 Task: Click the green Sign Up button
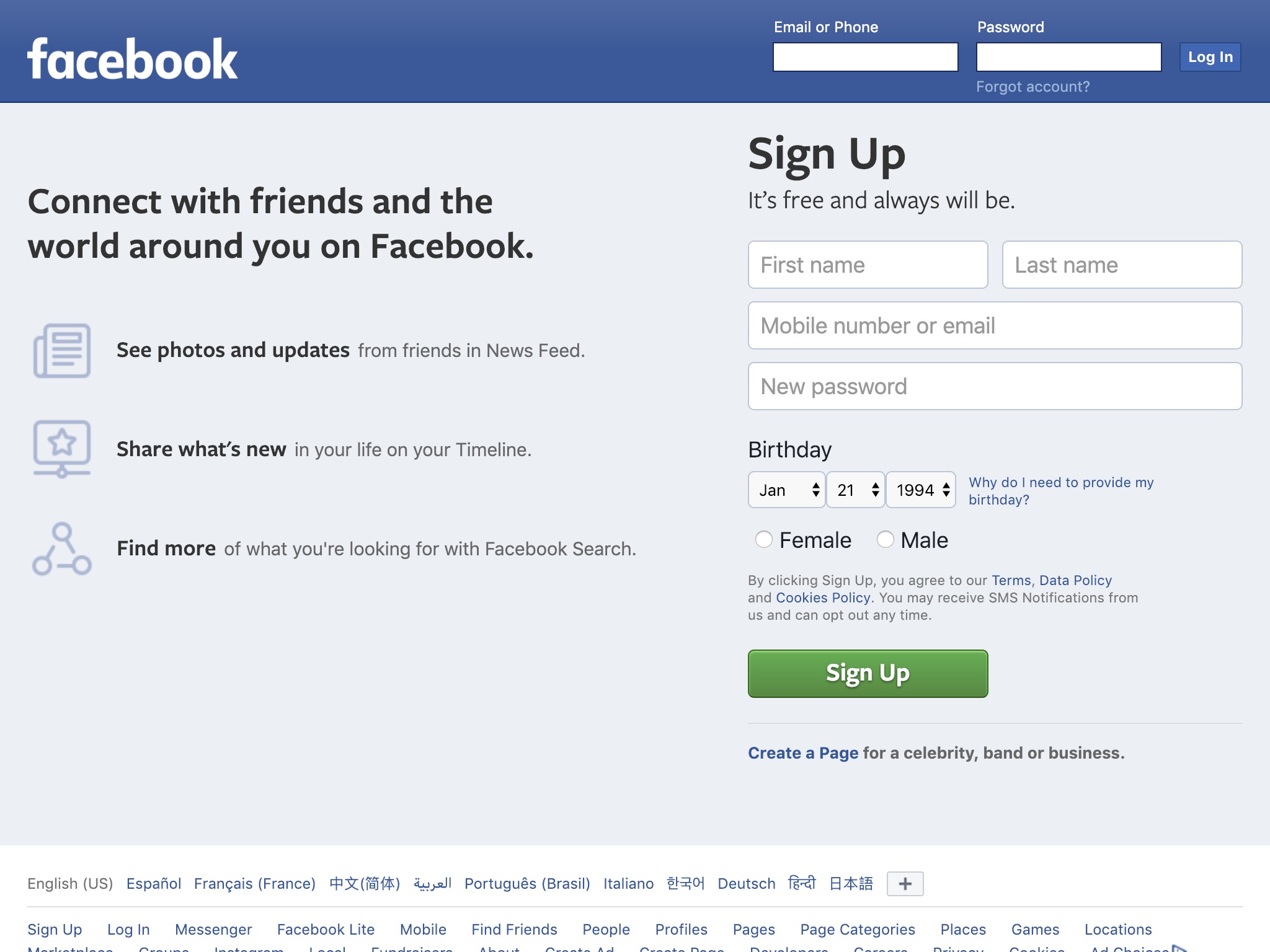(x=868, y=674)
